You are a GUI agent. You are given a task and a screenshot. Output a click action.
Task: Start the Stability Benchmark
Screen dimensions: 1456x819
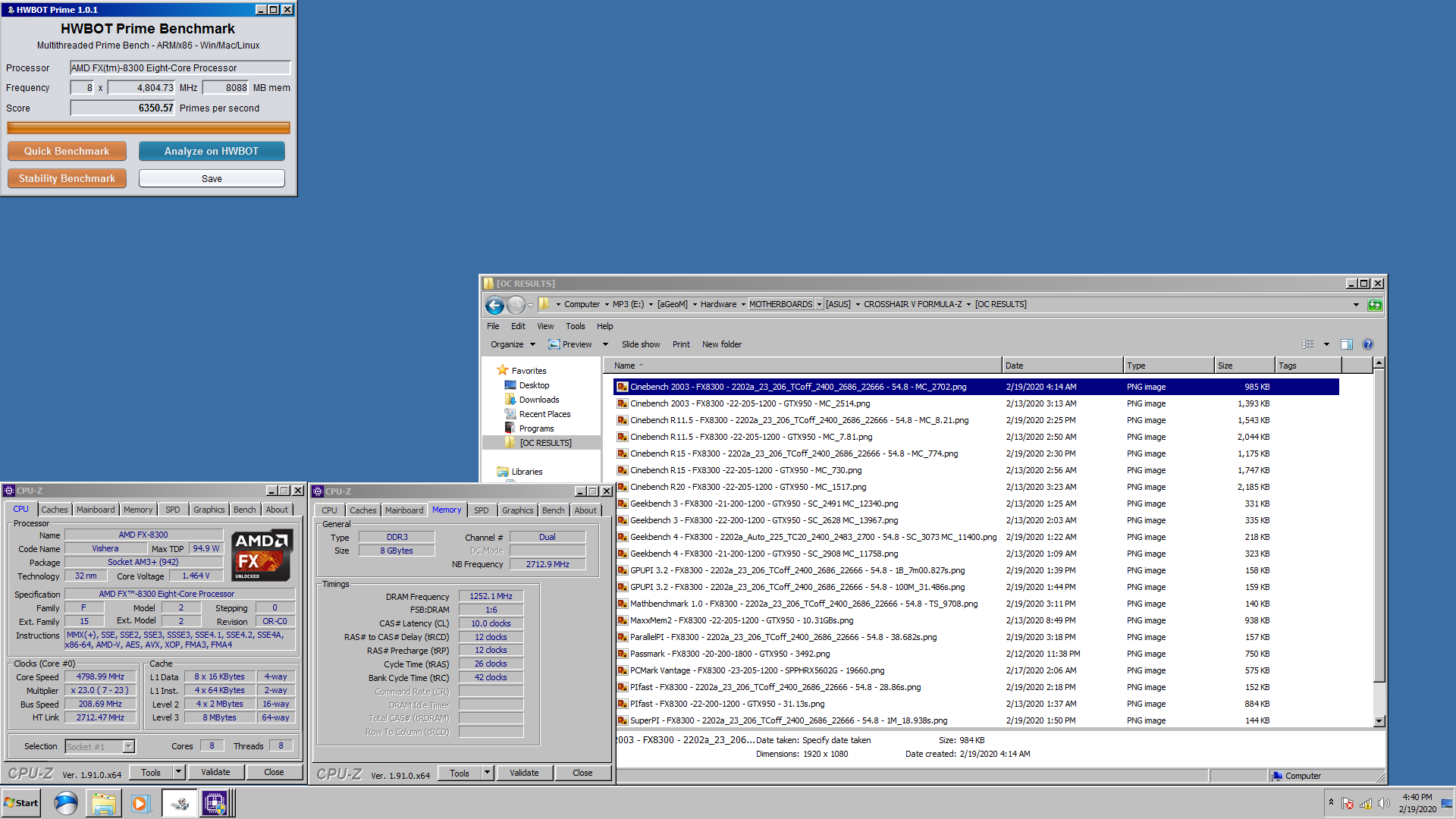tap(67, 178)
